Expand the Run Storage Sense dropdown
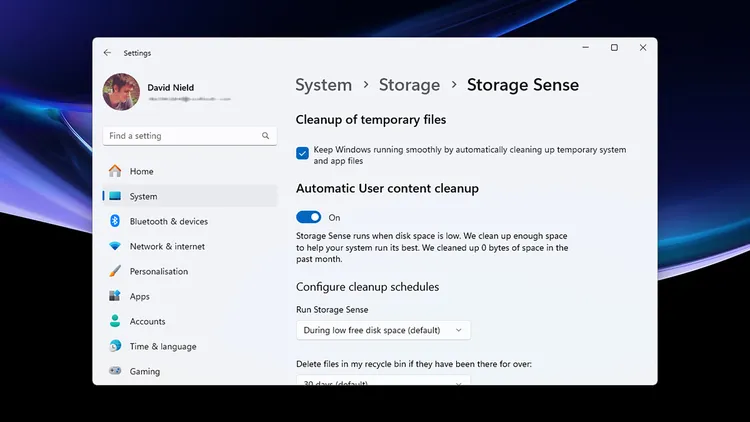750x422 pixels. click(x=383, y=330)
